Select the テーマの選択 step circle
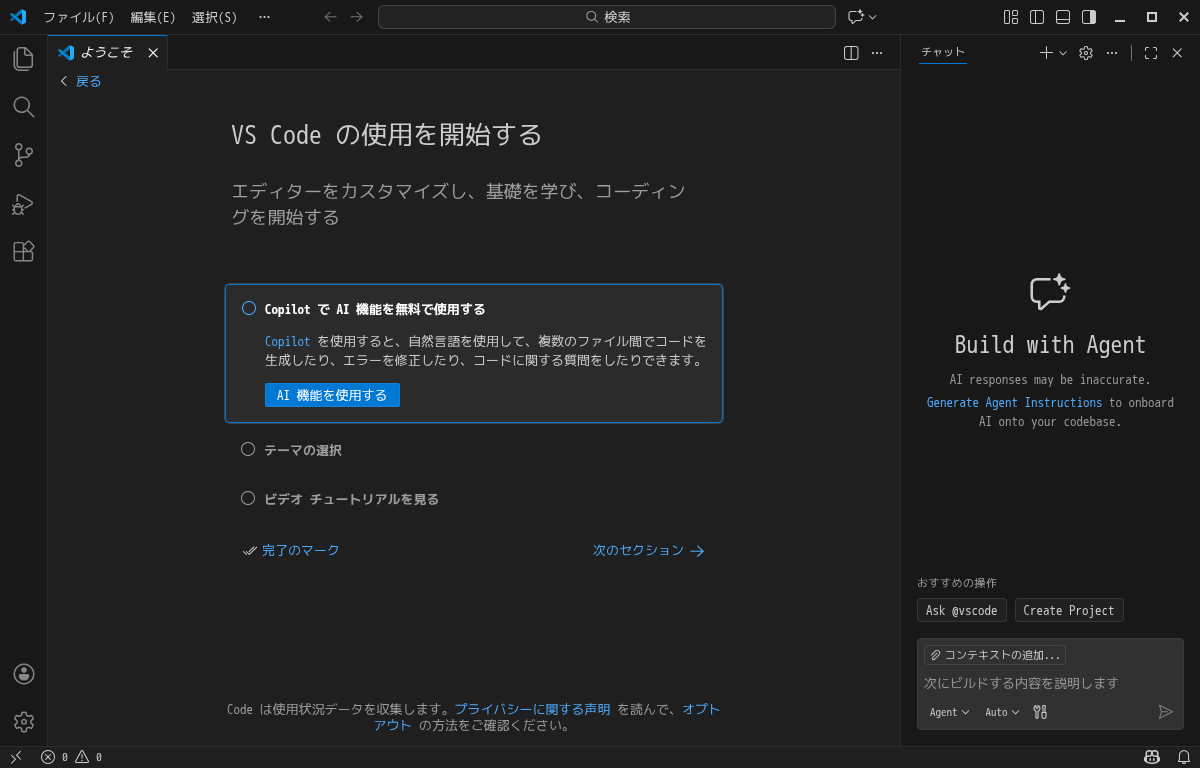 (248, 449)
